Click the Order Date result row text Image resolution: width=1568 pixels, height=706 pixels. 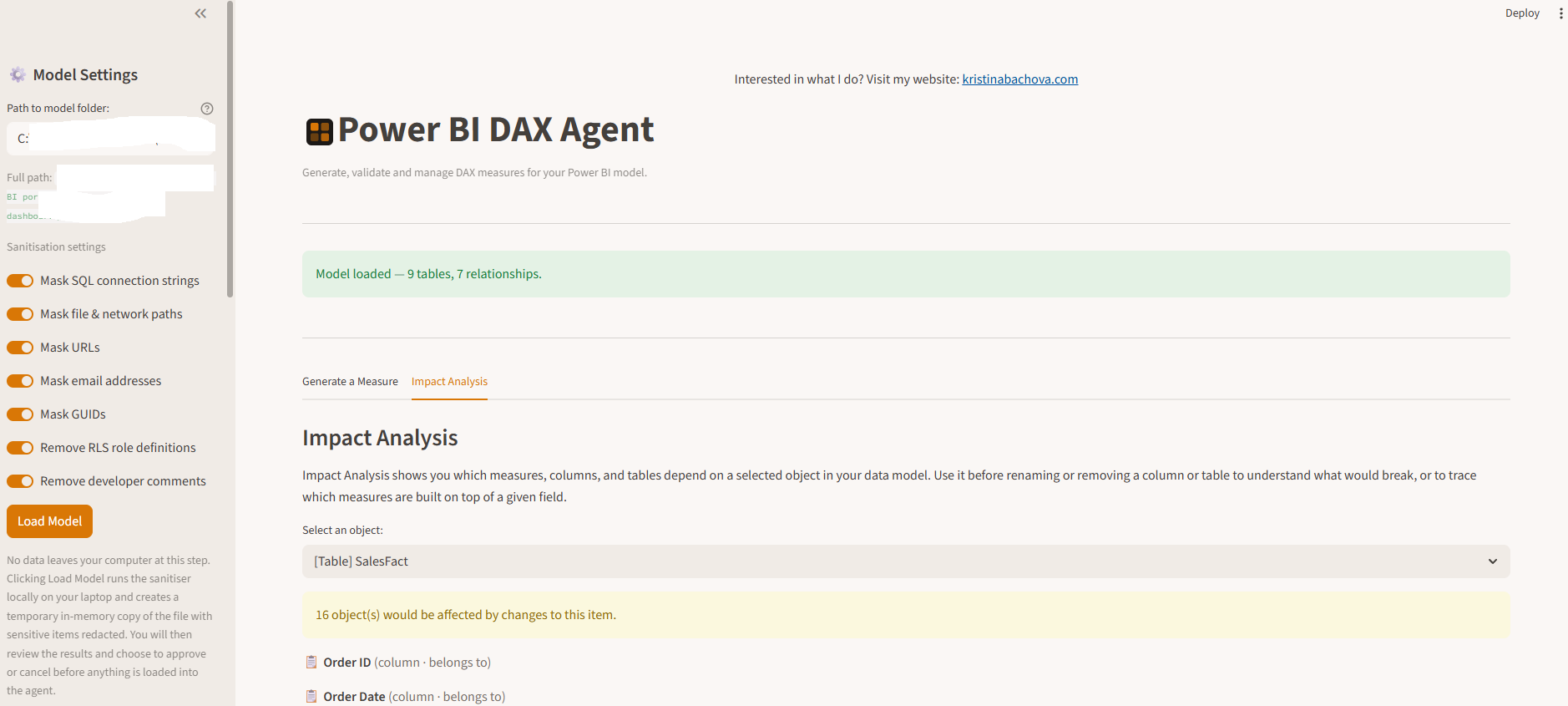point(414,697)
